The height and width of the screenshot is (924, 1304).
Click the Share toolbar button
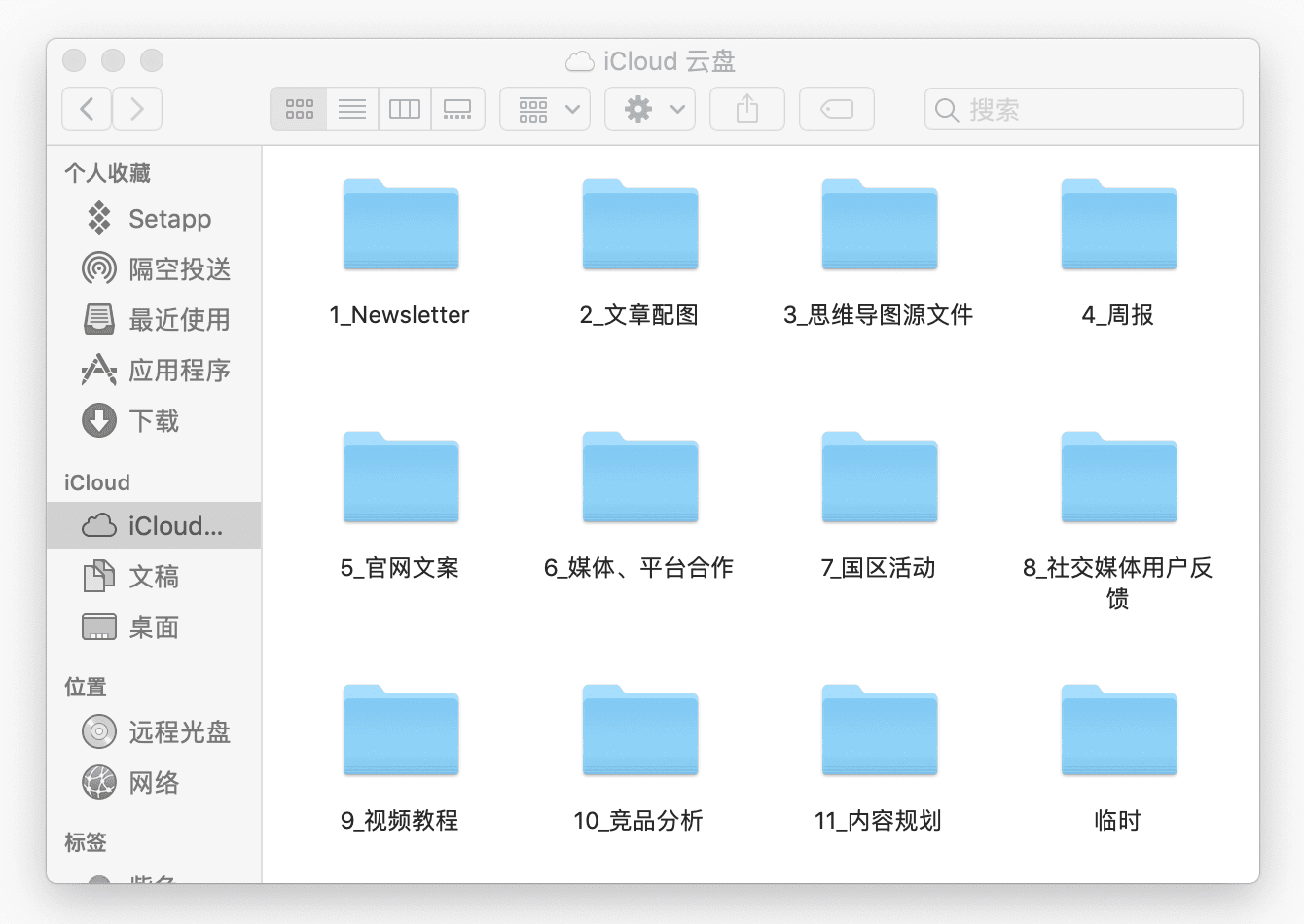[746, 109]
